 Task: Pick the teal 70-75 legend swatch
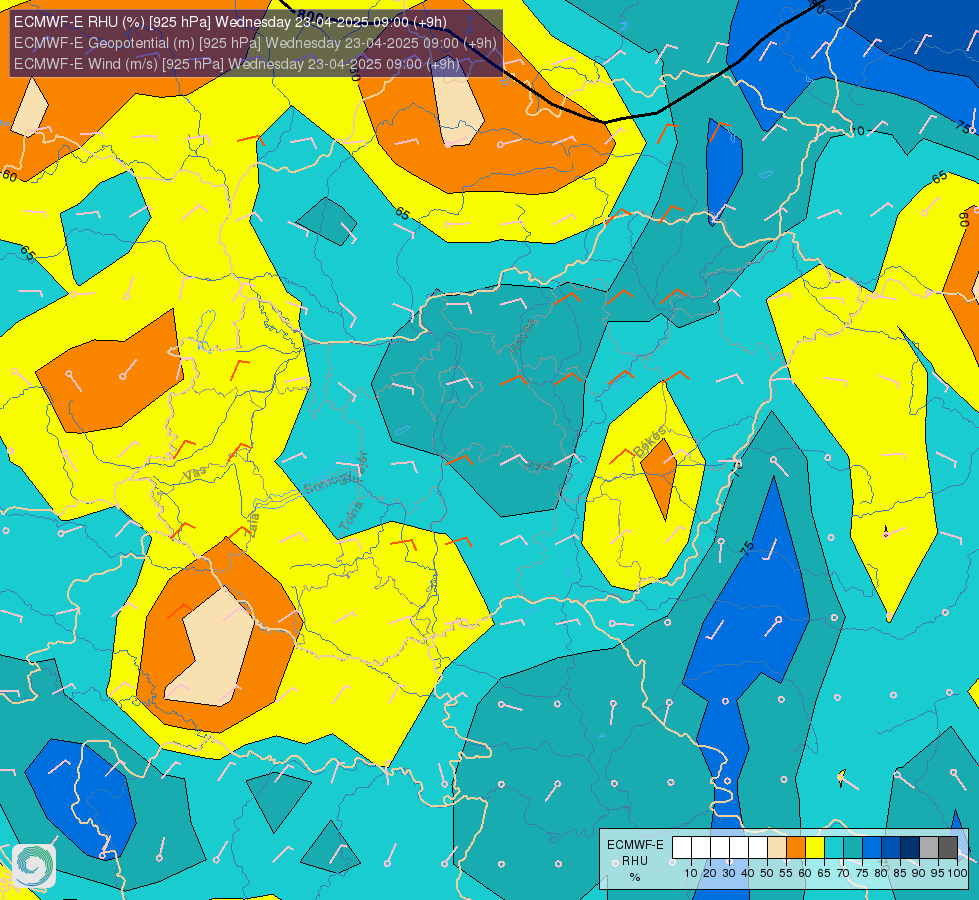click(x=853, y=848)
